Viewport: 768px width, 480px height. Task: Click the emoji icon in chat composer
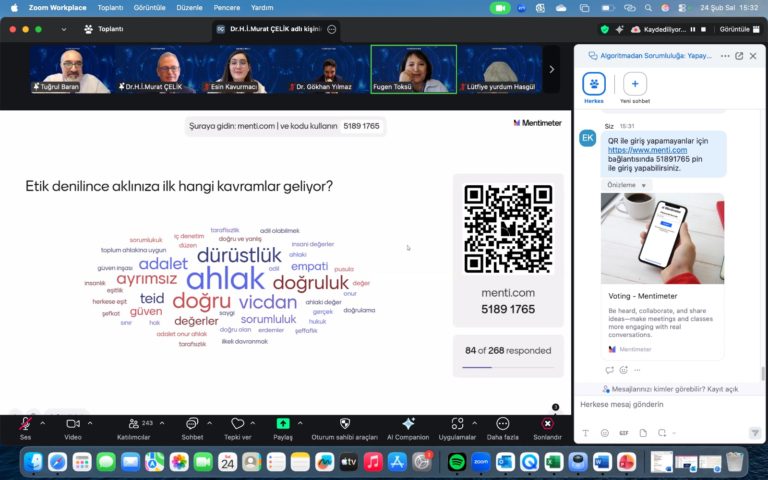604,433
